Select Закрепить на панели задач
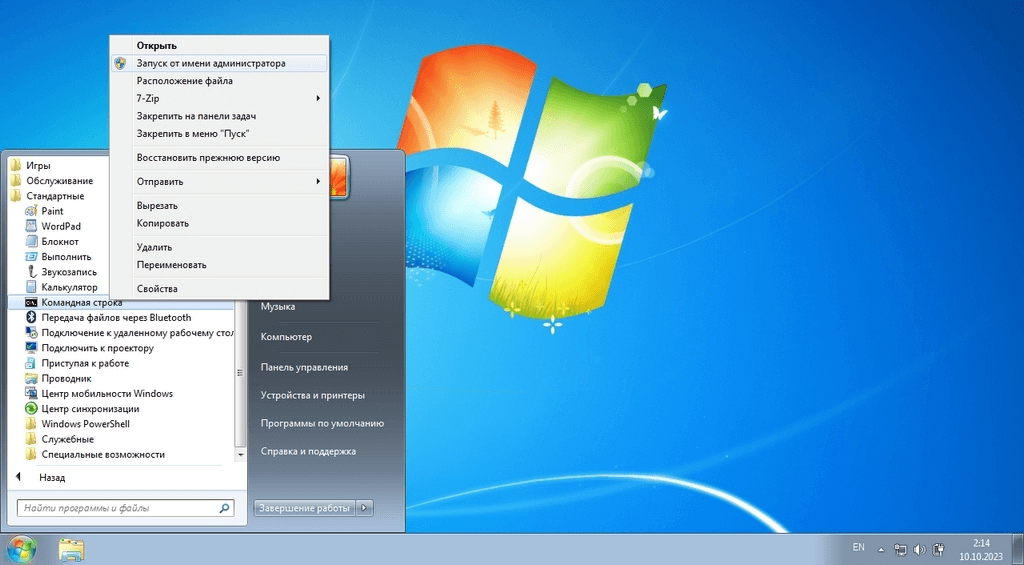This screenshot has width=1024, height=565. 219,116
